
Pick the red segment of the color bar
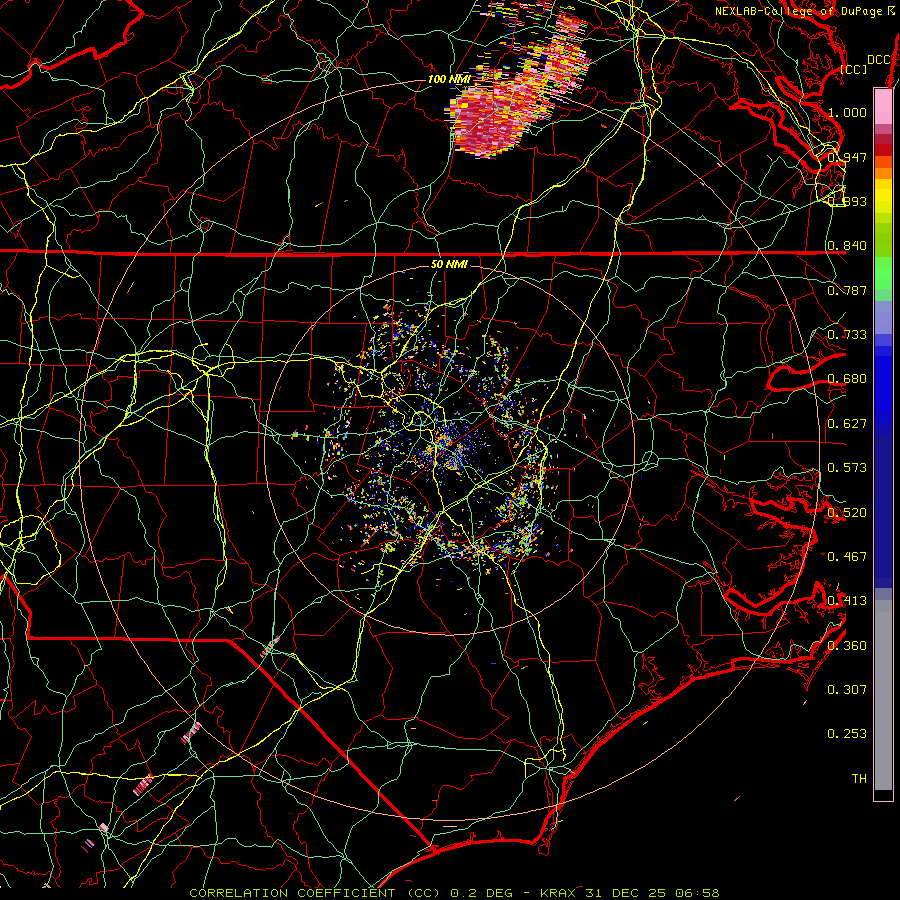tap(883, 150)
